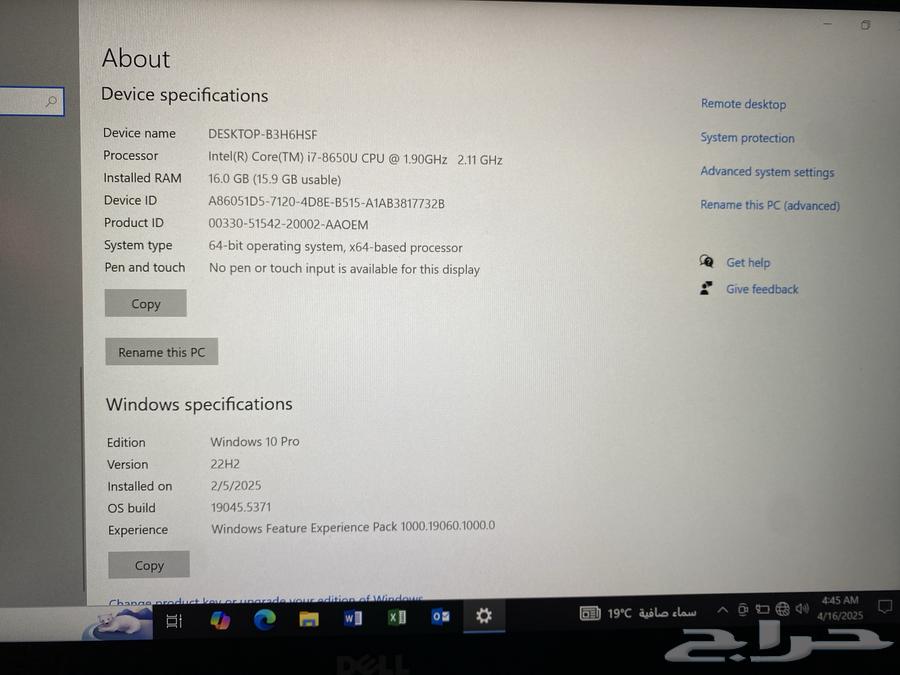Click the Get help chat icon
900x675 pixels.
coord(707,262)
